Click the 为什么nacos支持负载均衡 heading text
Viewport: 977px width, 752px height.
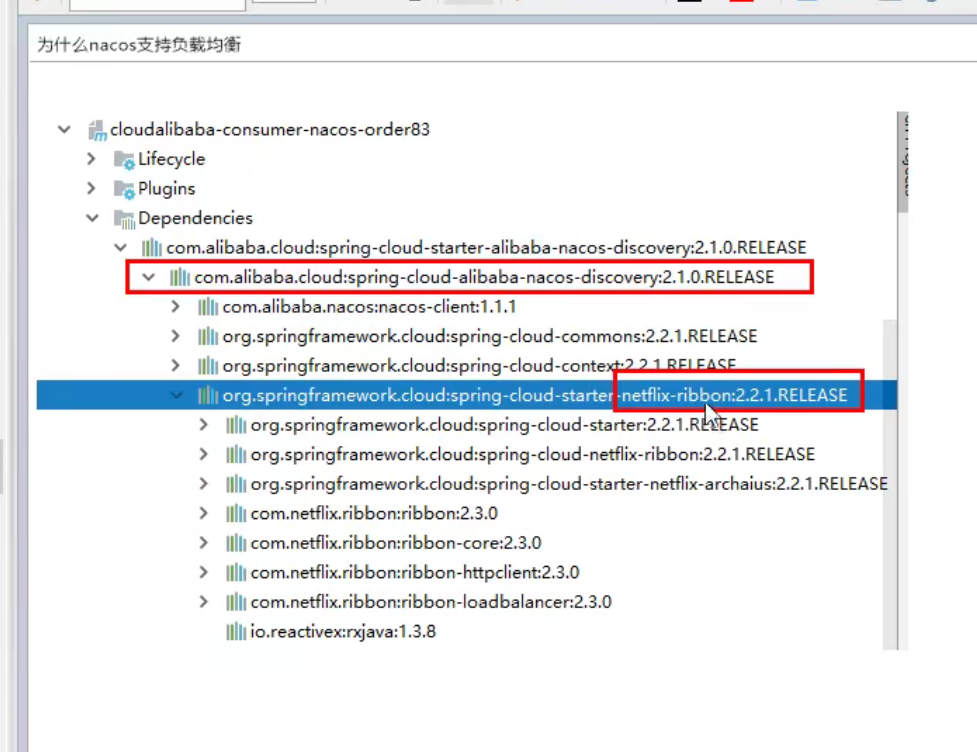click(139, 45)
